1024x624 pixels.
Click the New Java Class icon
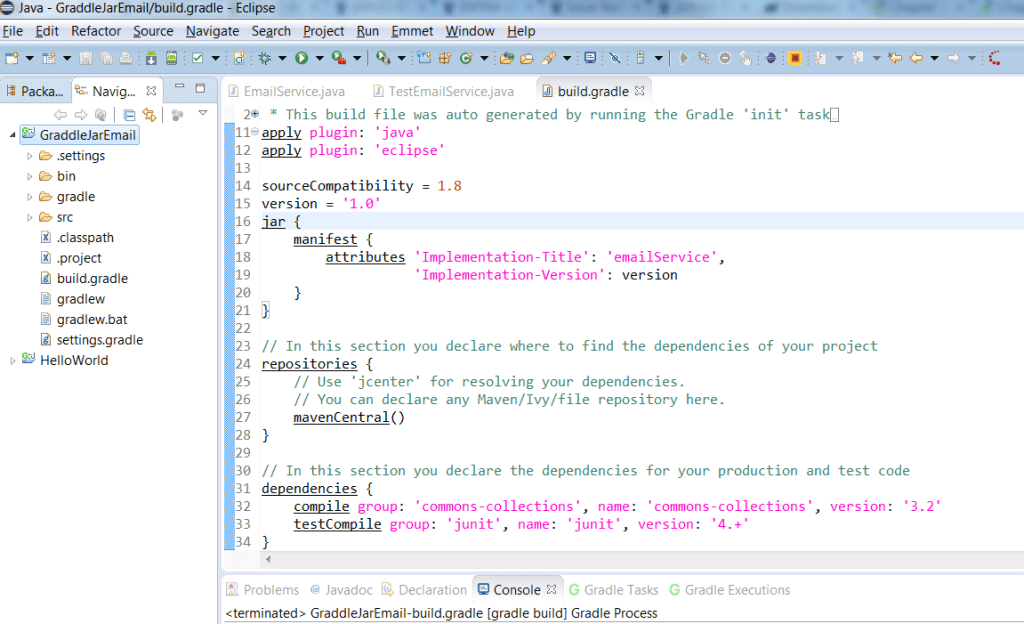[466, 58]
